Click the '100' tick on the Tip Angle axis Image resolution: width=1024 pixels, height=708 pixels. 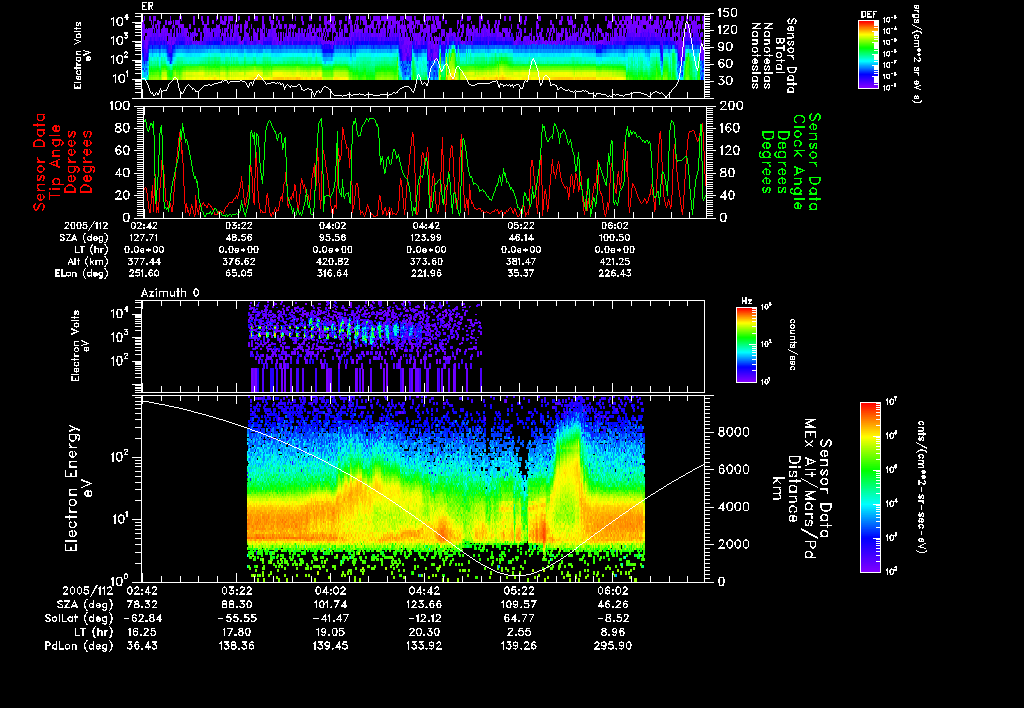121,106
